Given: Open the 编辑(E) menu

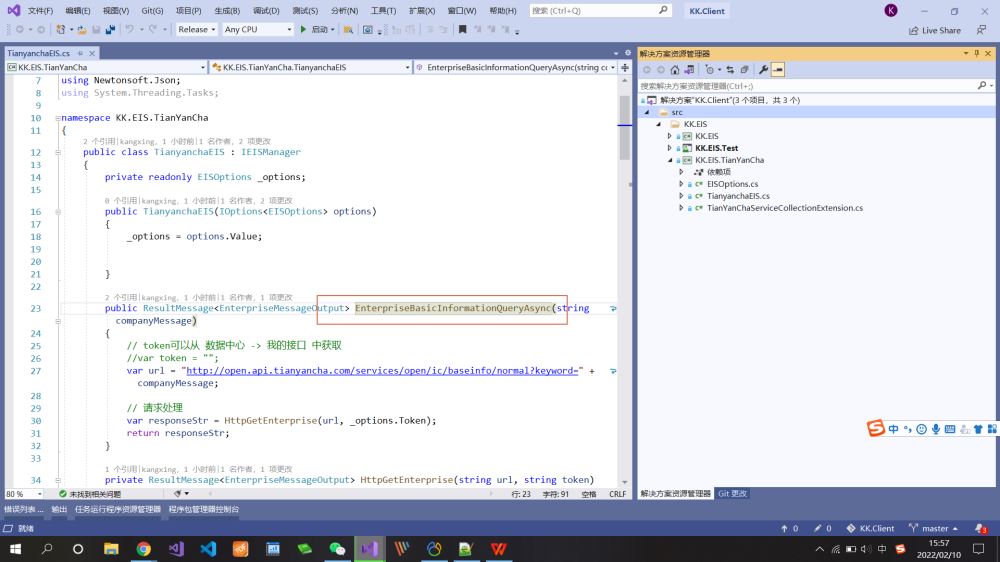Looking at the screenshot, I should [78, 11].
